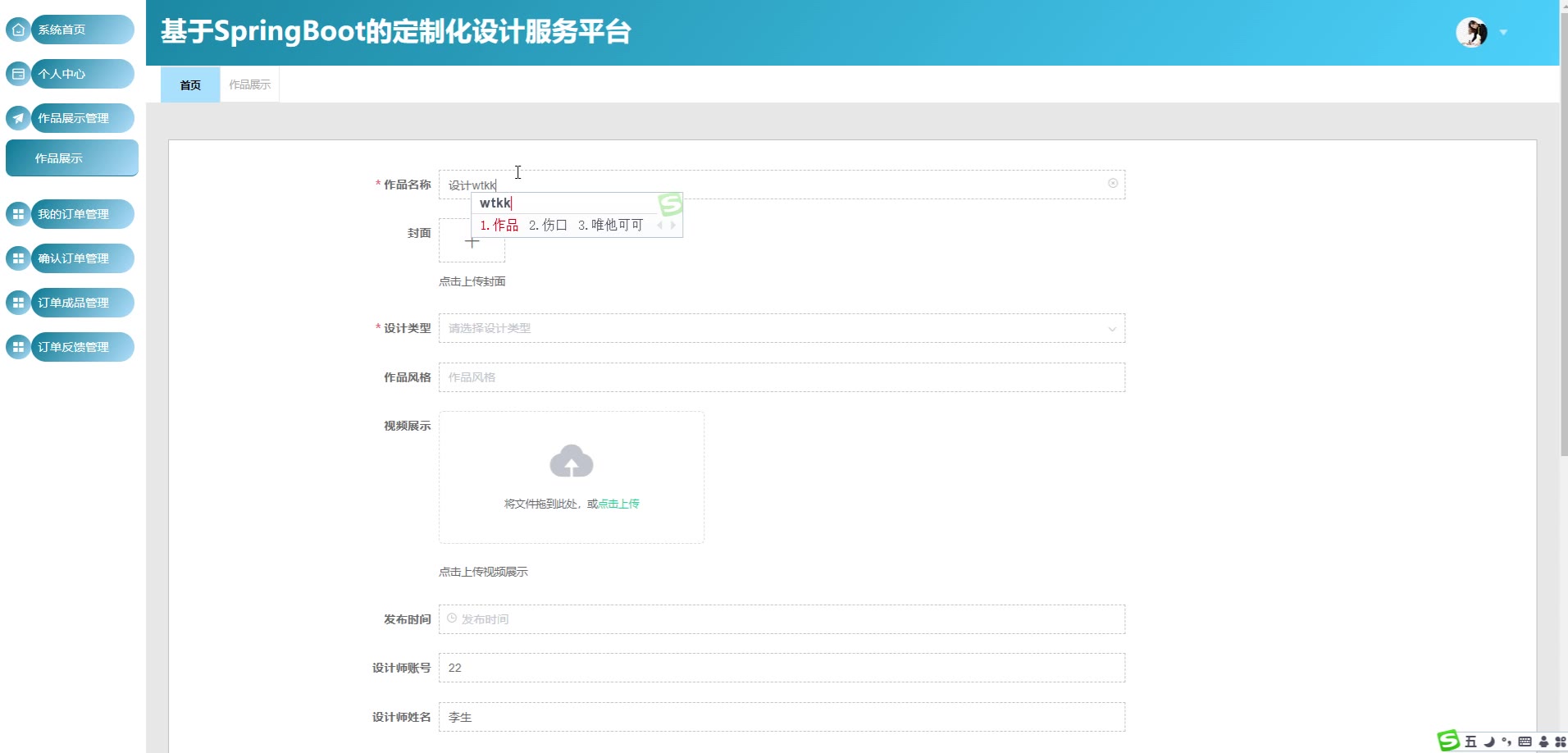1568x753 pixels.
Task: Click the paper-plane icon beside 作品展示管理
Action: coord(18,118)
